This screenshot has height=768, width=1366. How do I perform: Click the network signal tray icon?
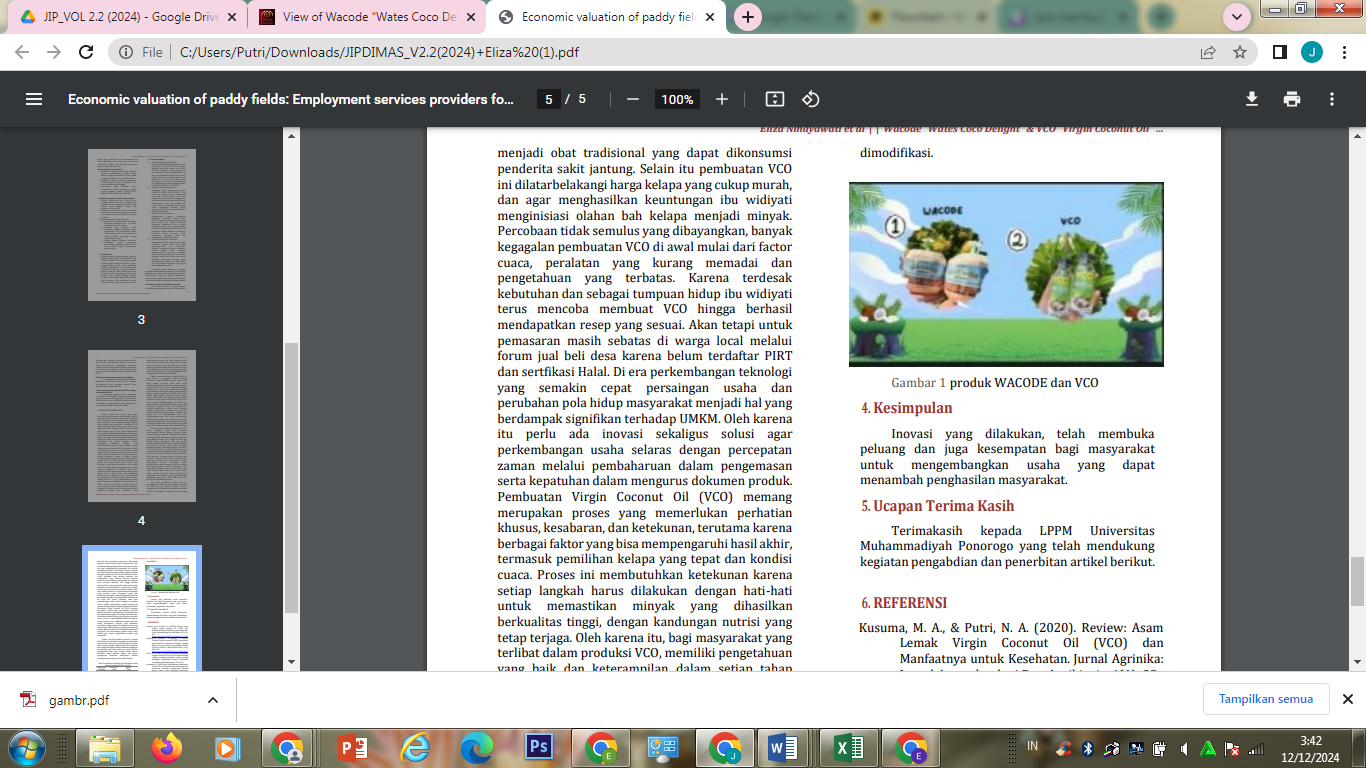point(1258,748)
